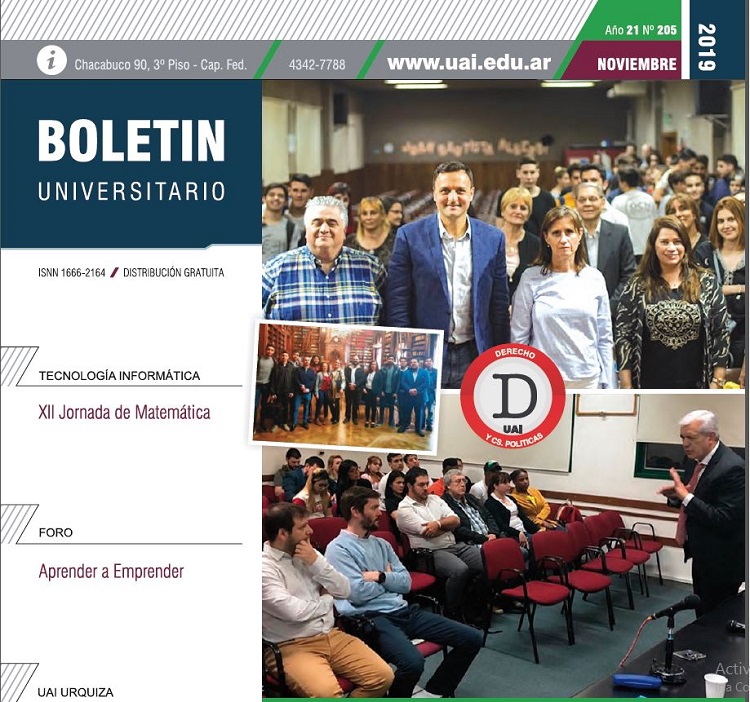Image resolution: width=750 pixels, height=702 pixels.
Task: Open the www.uai.edu.ar website link
Action: [x=469, y=62]
